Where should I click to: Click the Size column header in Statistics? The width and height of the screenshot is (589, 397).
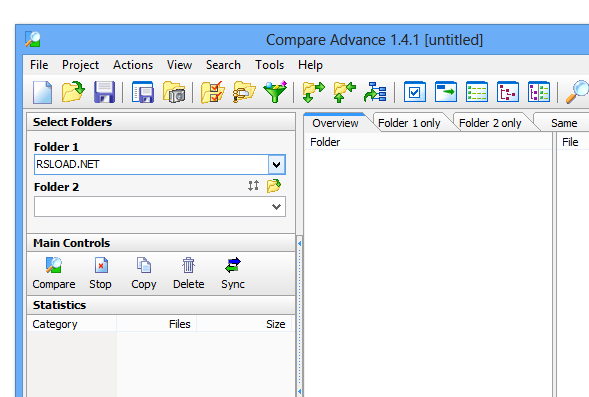point(244,324)
